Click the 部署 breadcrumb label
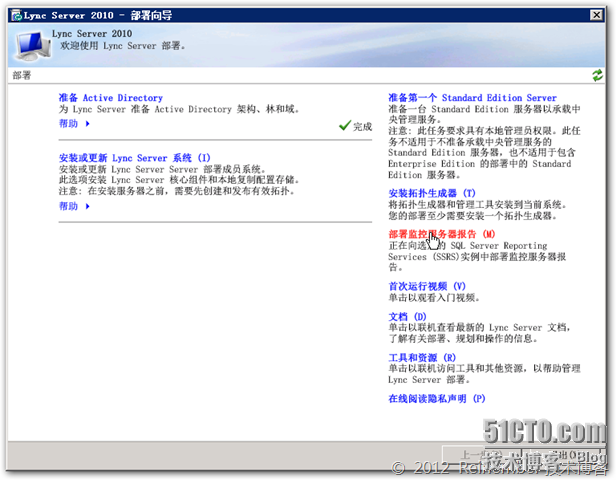The height and width of the screenshot is (480, 616). click(22, 75)
